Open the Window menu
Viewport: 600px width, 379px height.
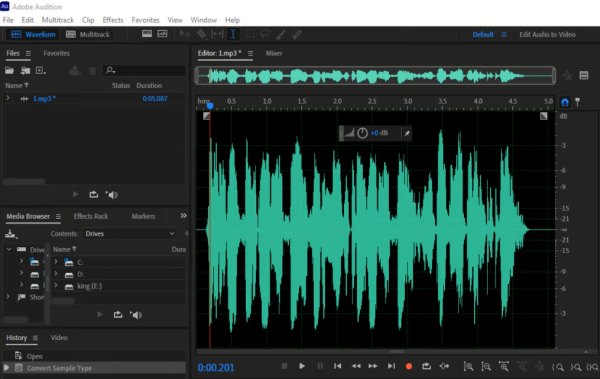pos(204,20)
